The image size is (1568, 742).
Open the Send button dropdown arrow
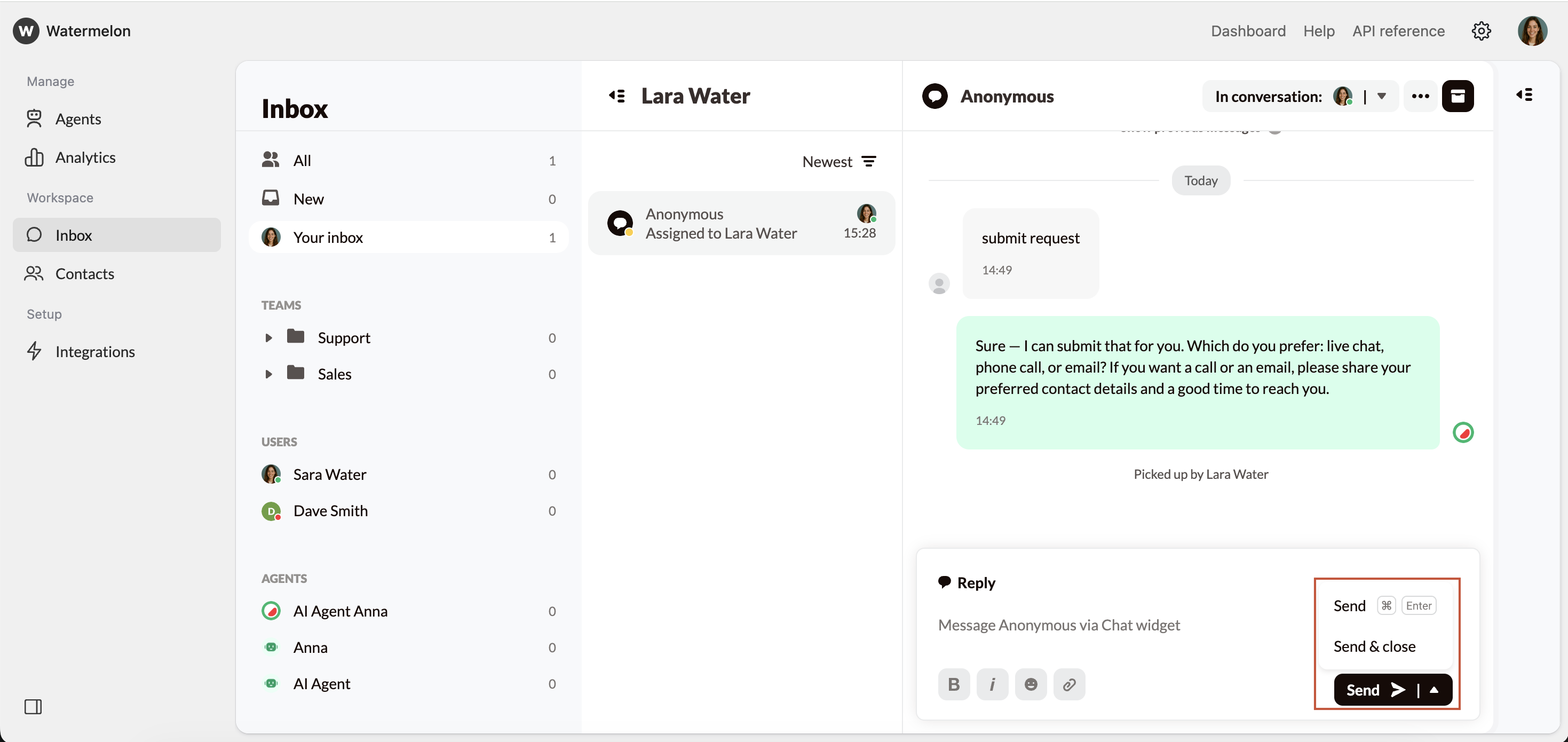coord(1435,690)
